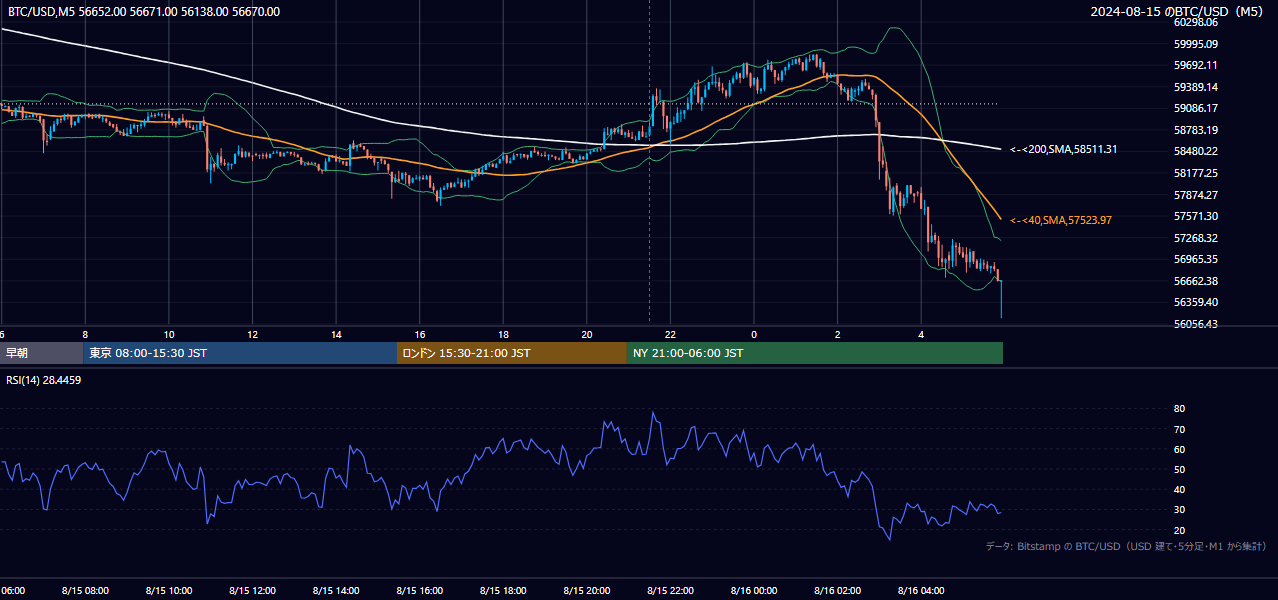Click RSI scale level 30
Viewport: 1278px width, 600px height.
(1179, 510)
